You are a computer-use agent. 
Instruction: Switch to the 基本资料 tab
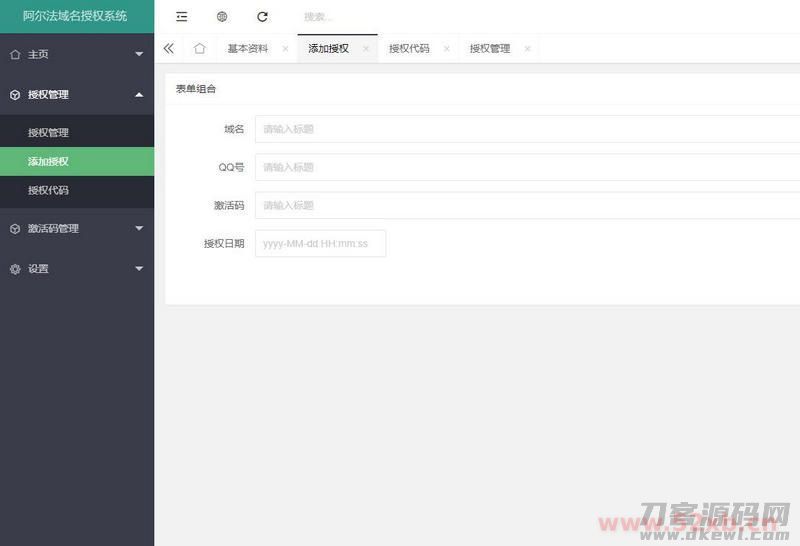(x=247, y=48)
